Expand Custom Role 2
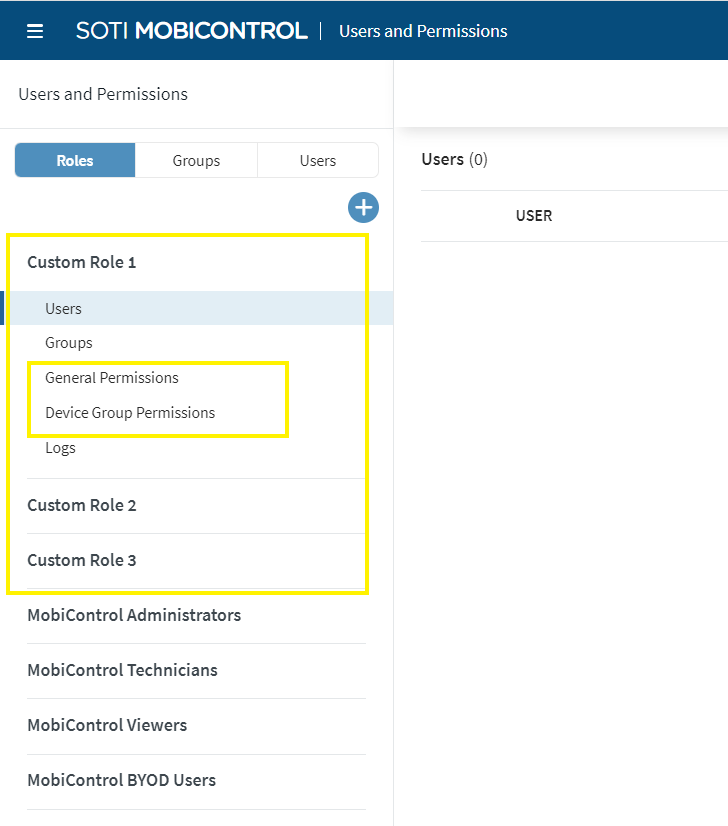 82,505
